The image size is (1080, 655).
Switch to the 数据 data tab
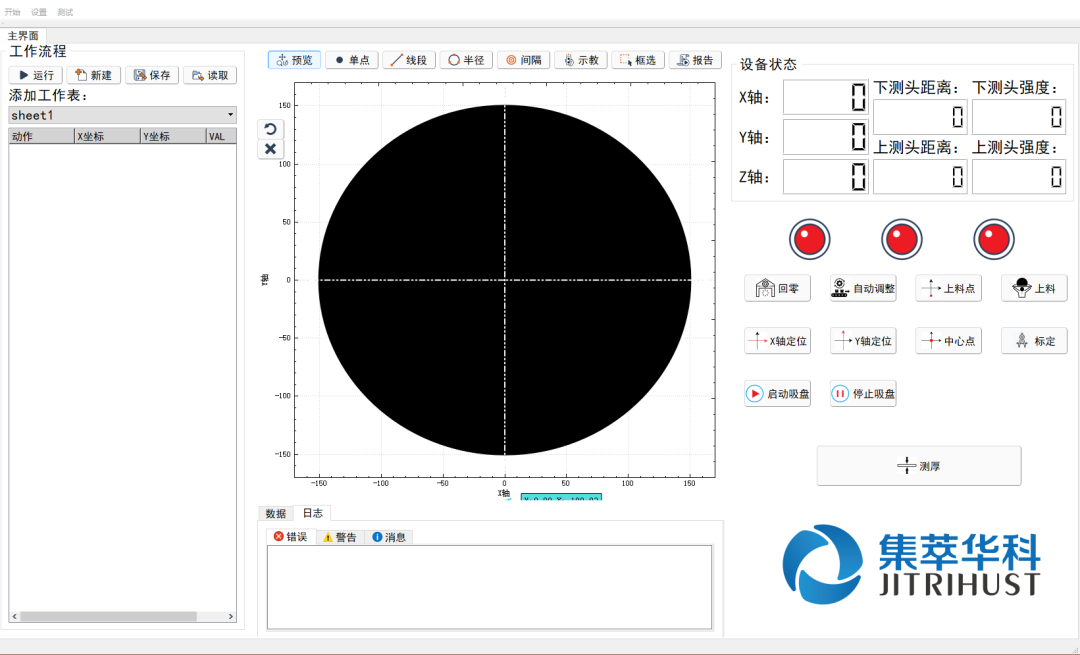[275, 513]
